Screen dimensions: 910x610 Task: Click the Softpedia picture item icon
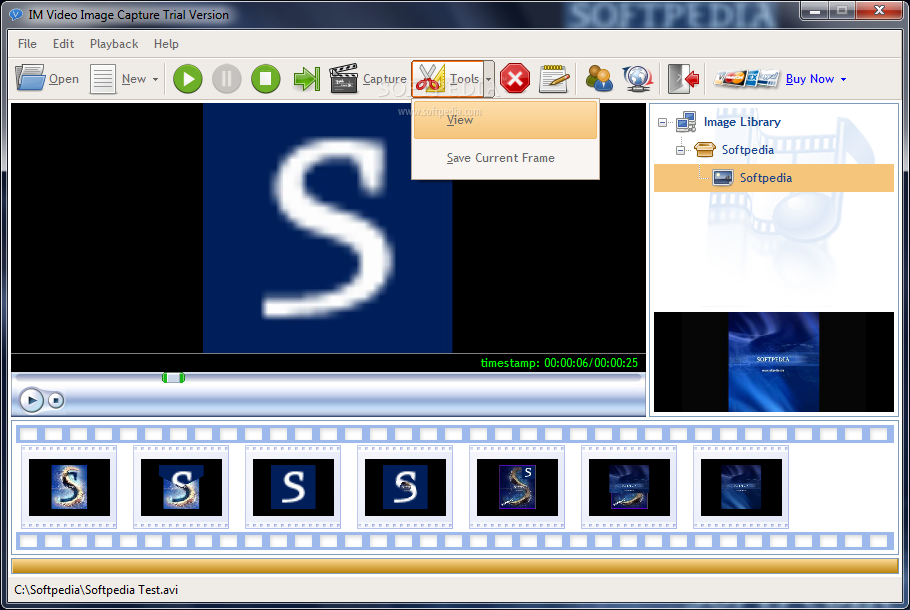pos(723,178)
